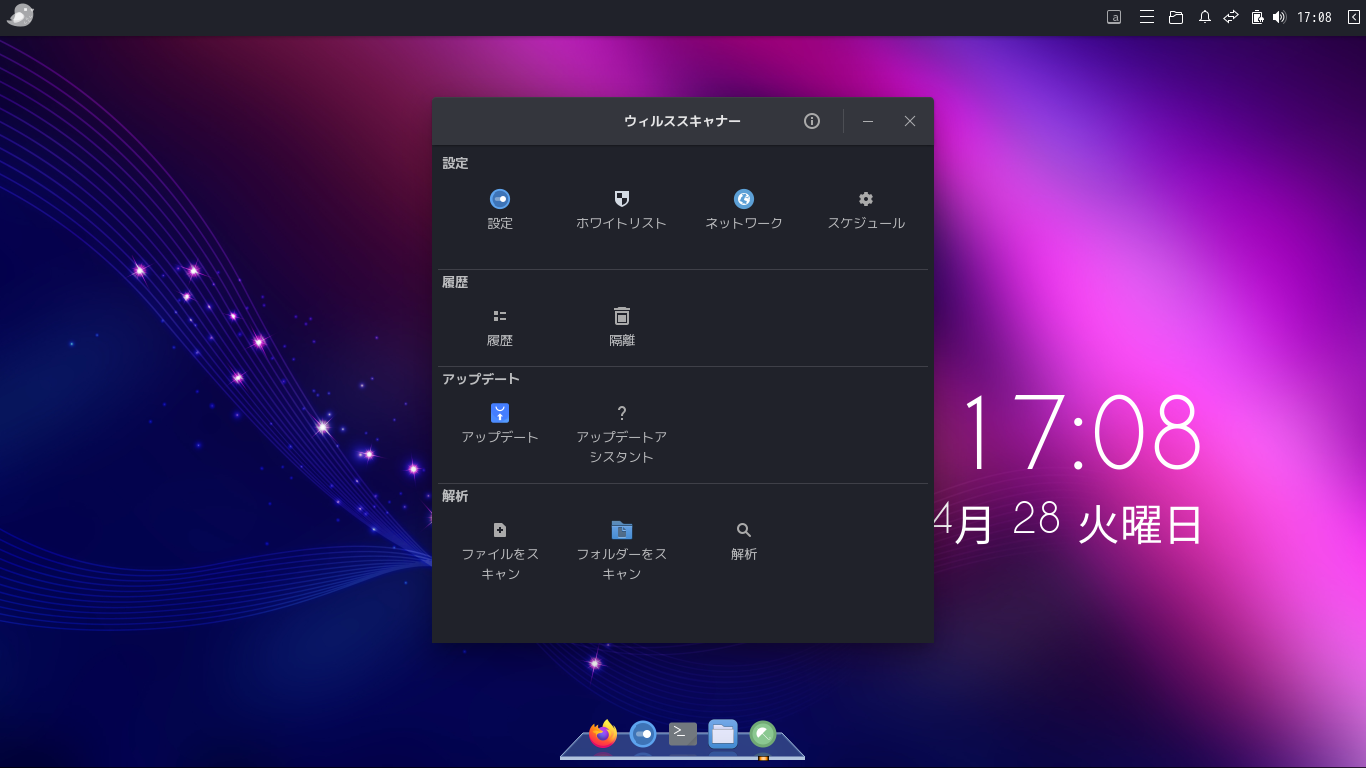Open the three-line menu in the panel
The height and width of the screenshot is (768, 1366).
point(1147,17)
